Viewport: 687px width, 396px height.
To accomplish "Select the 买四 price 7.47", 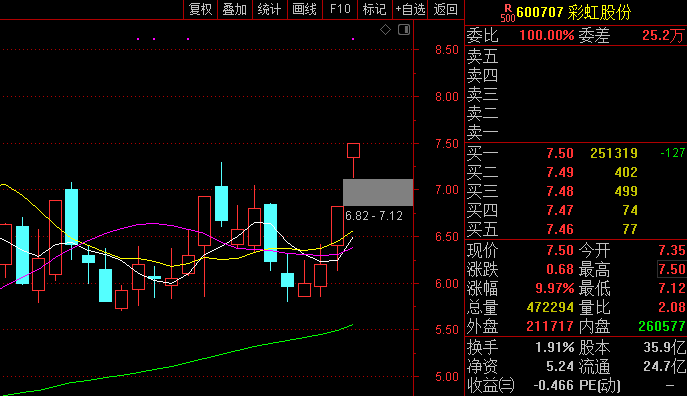I will point(560,211).
